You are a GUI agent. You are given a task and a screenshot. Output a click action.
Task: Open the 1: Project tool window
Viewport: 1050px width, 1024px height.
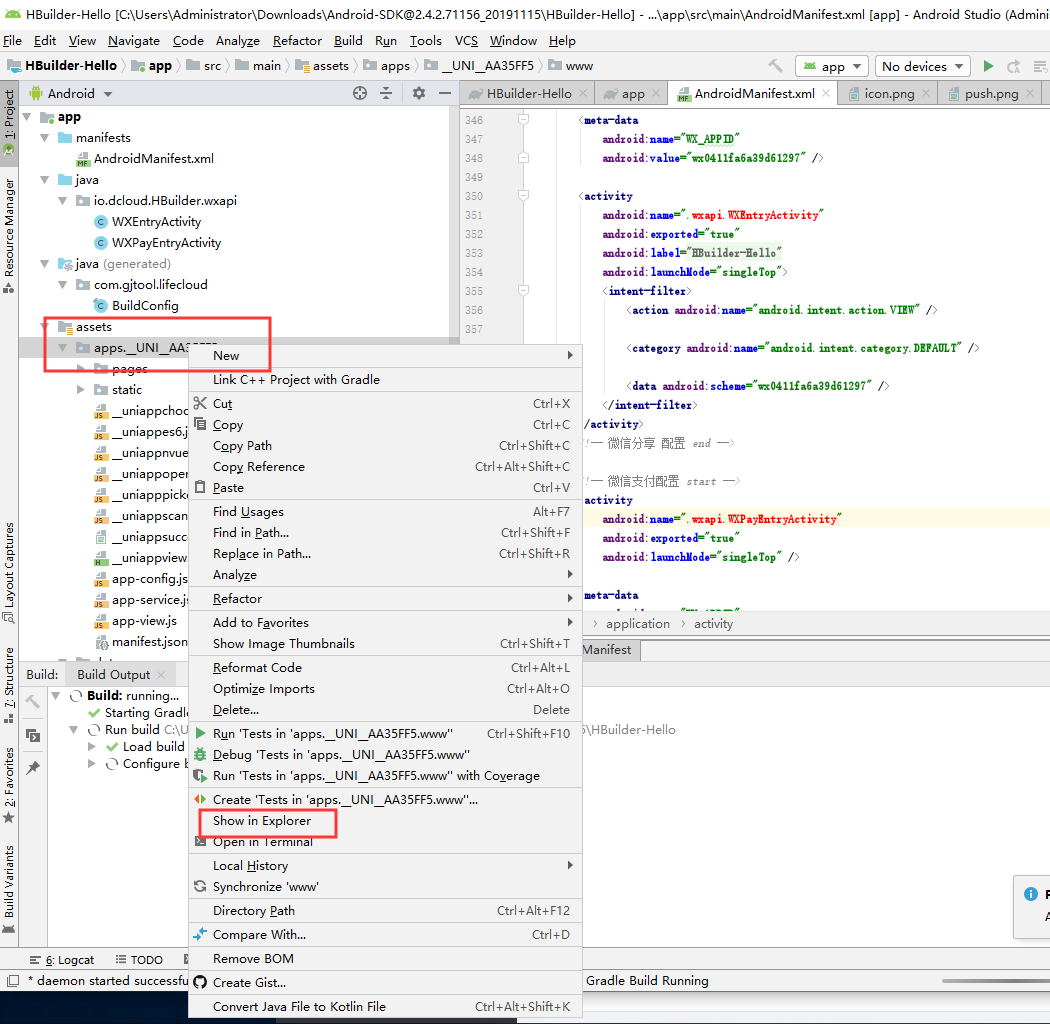pyautogui.click(x=9, y=121)
